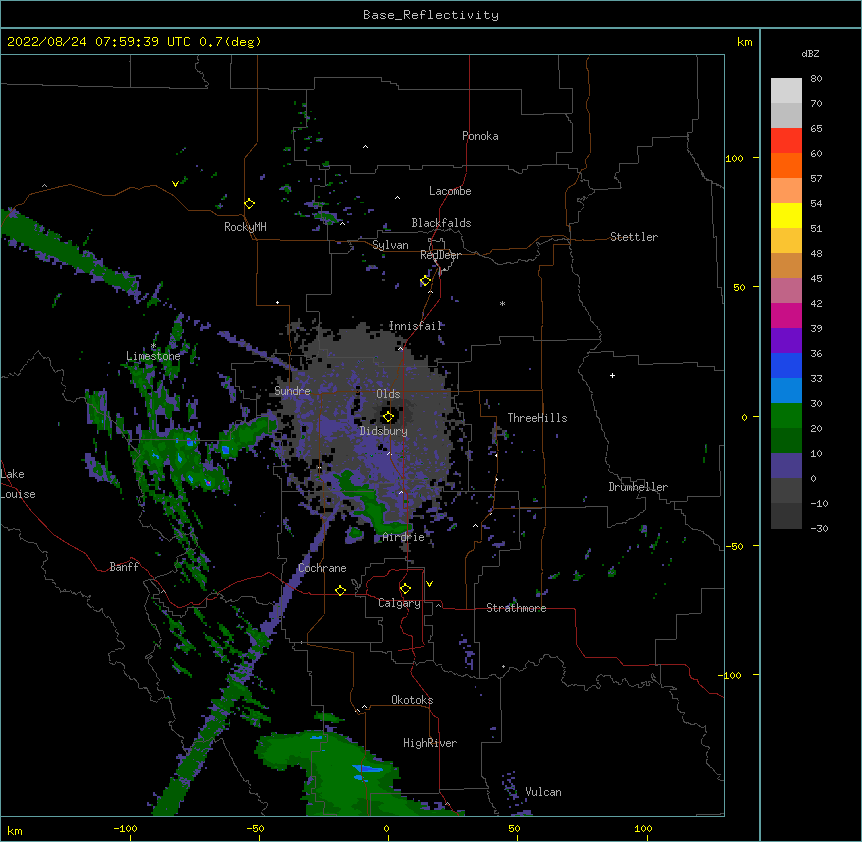Screen dimensions: 862x842
Task: Click the Innisfail city label
Action: pyautogui.click(x=415, y=326)
